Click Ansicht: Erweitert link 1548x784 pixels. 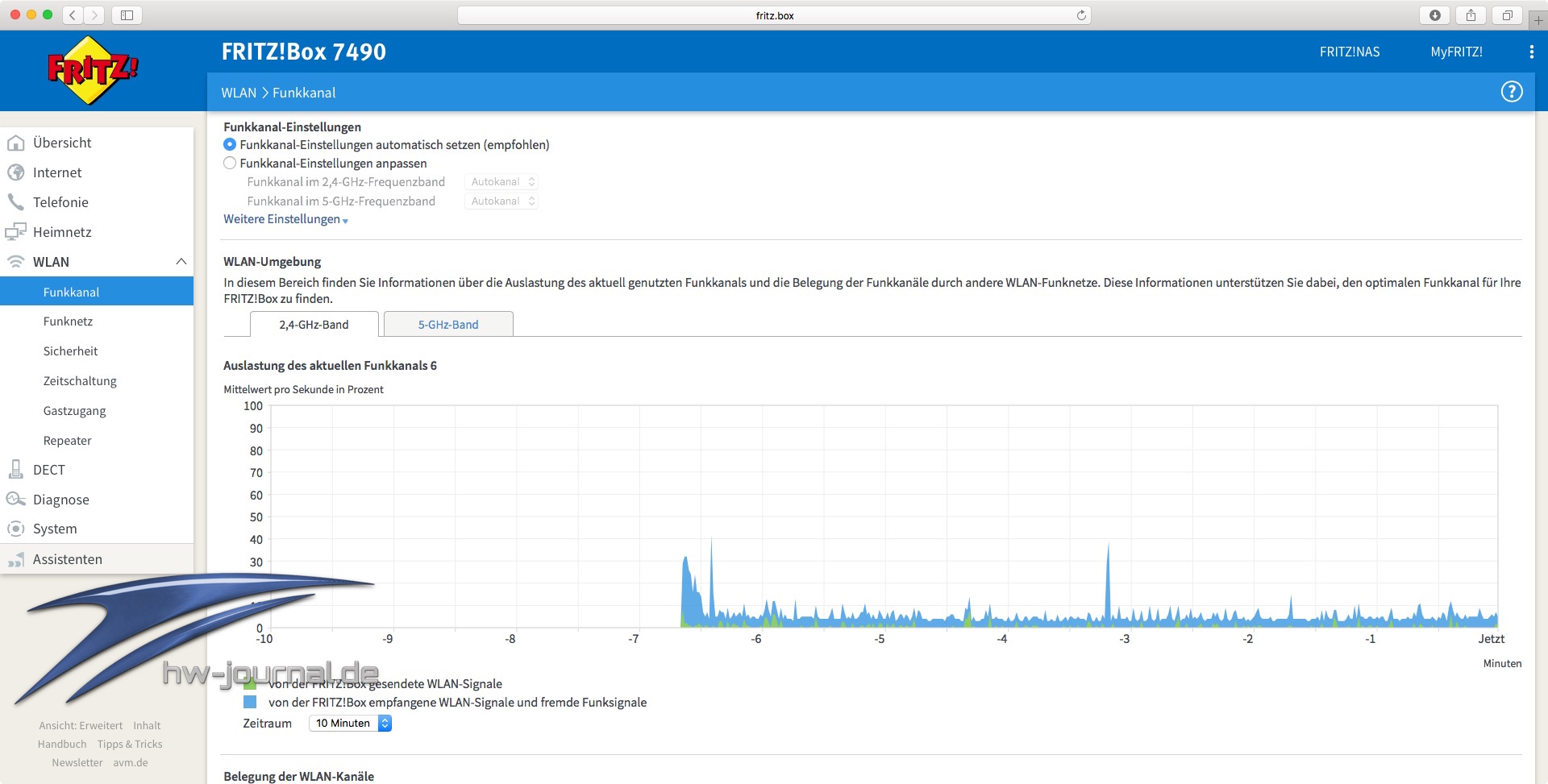pos(81,726)
